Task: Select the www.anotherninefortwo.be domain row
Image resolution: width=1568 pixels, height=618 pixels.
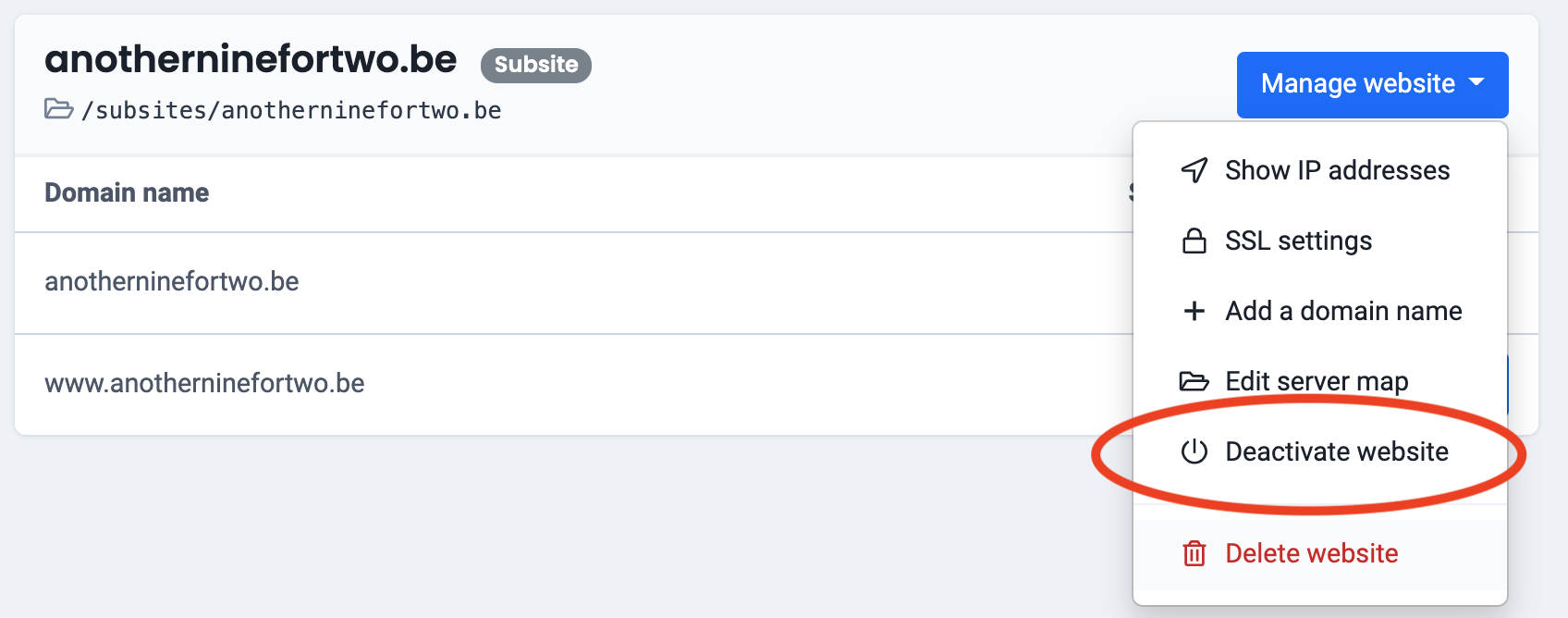Action: click(204, 383)
